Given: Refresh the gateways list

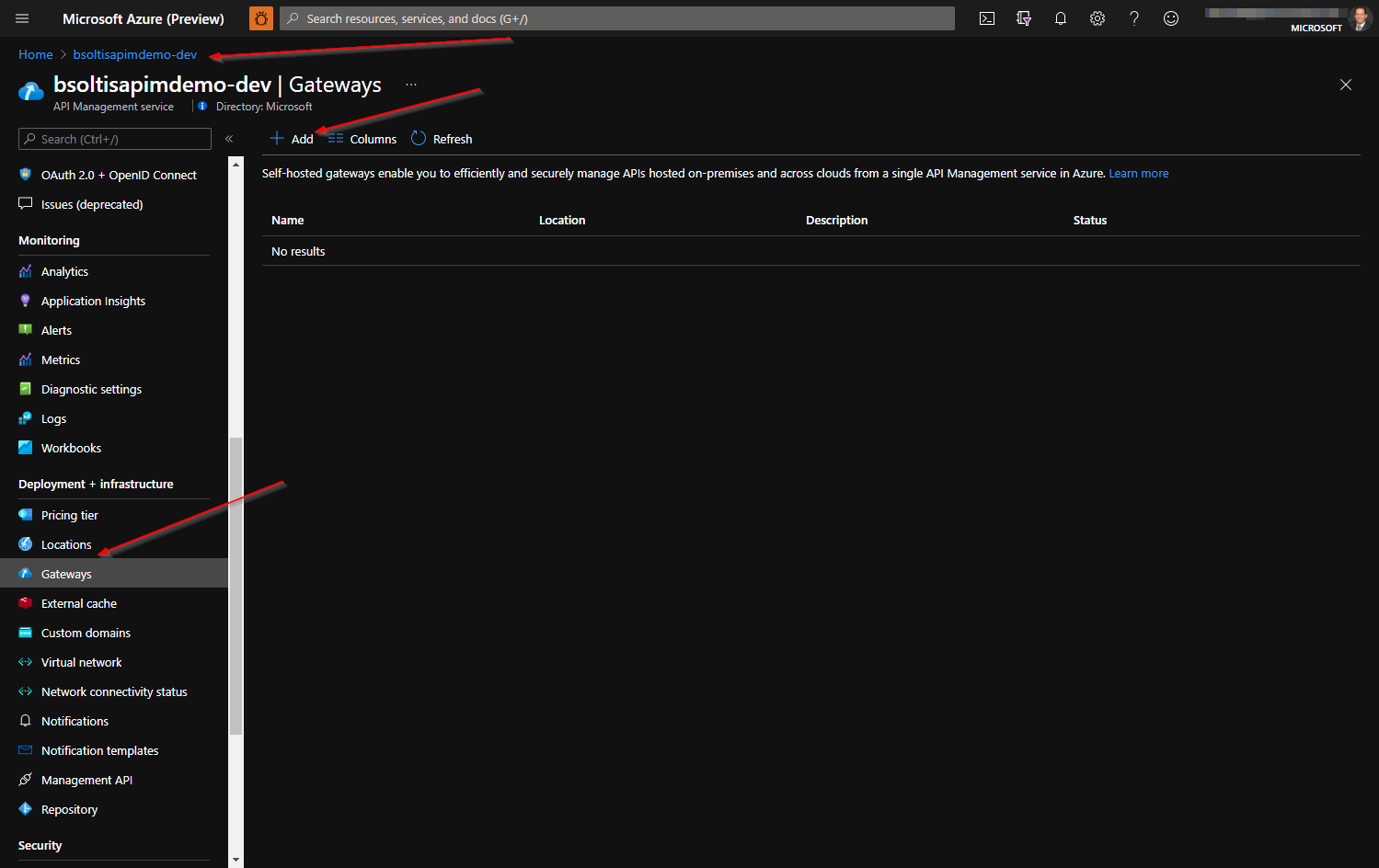Looking at the screenshot, I should coord(442,139).
